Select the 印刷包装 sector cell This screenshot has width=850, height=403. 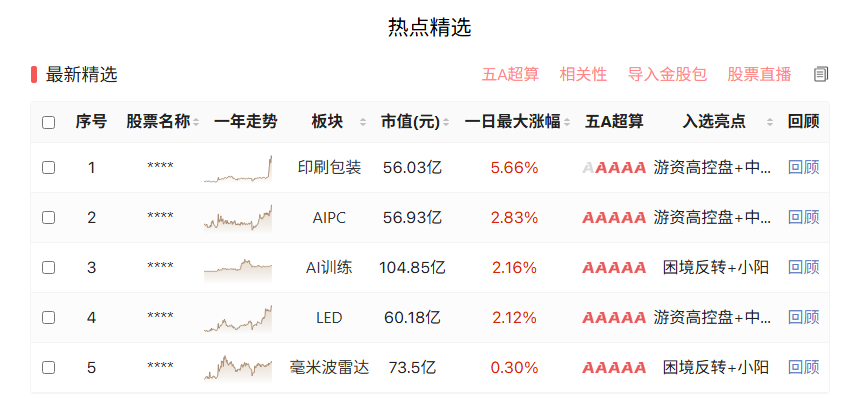coord(330,168)
